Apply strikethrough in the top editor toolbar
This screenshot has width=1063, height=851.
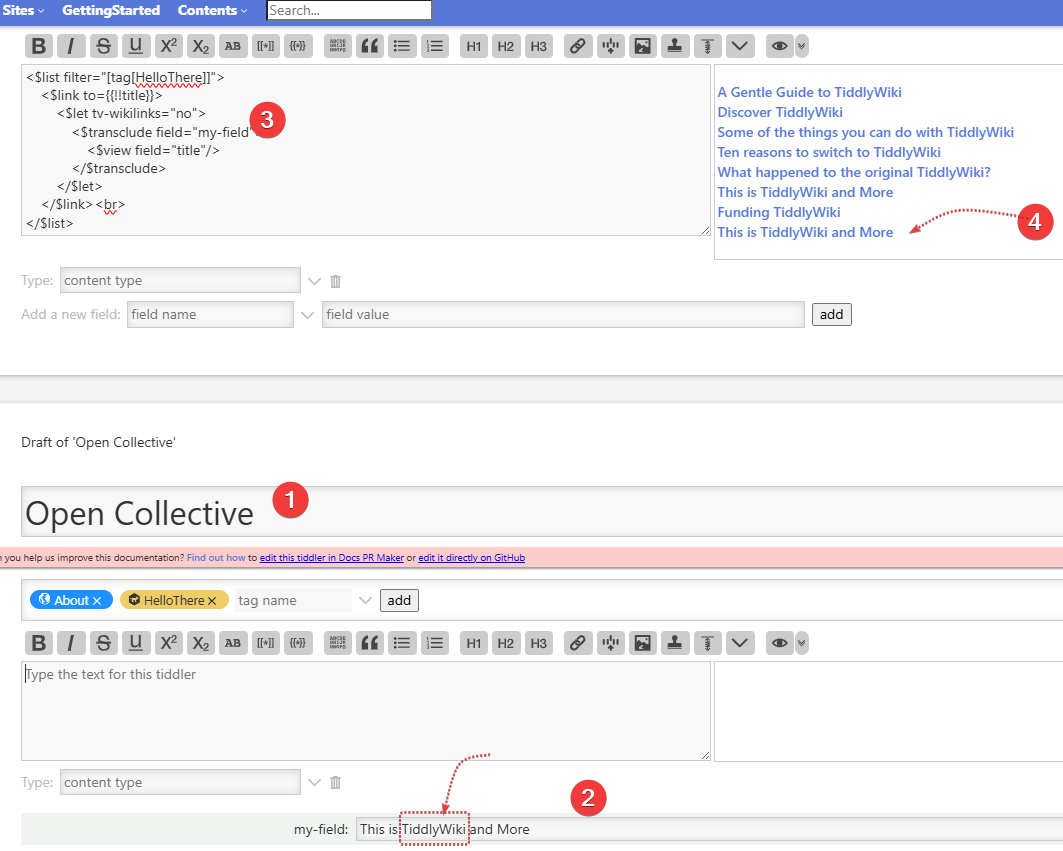(x=103, y=46)
